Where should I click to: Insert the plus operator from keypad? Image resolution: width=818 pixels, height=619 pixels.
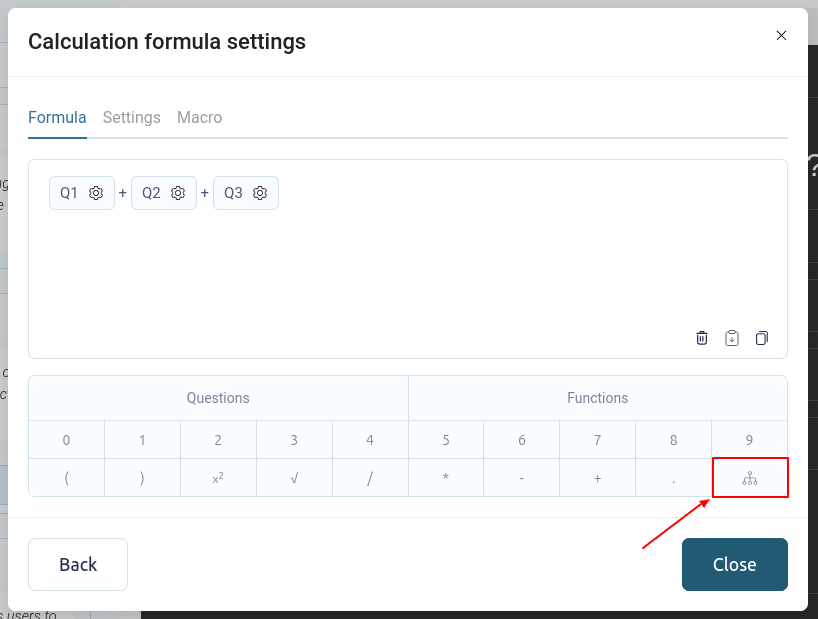point(597,478)
